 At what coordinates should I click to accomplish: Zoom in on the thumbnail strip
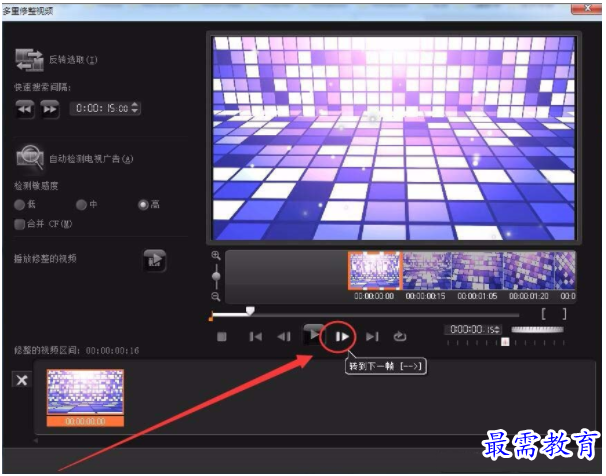coord(216,255)
